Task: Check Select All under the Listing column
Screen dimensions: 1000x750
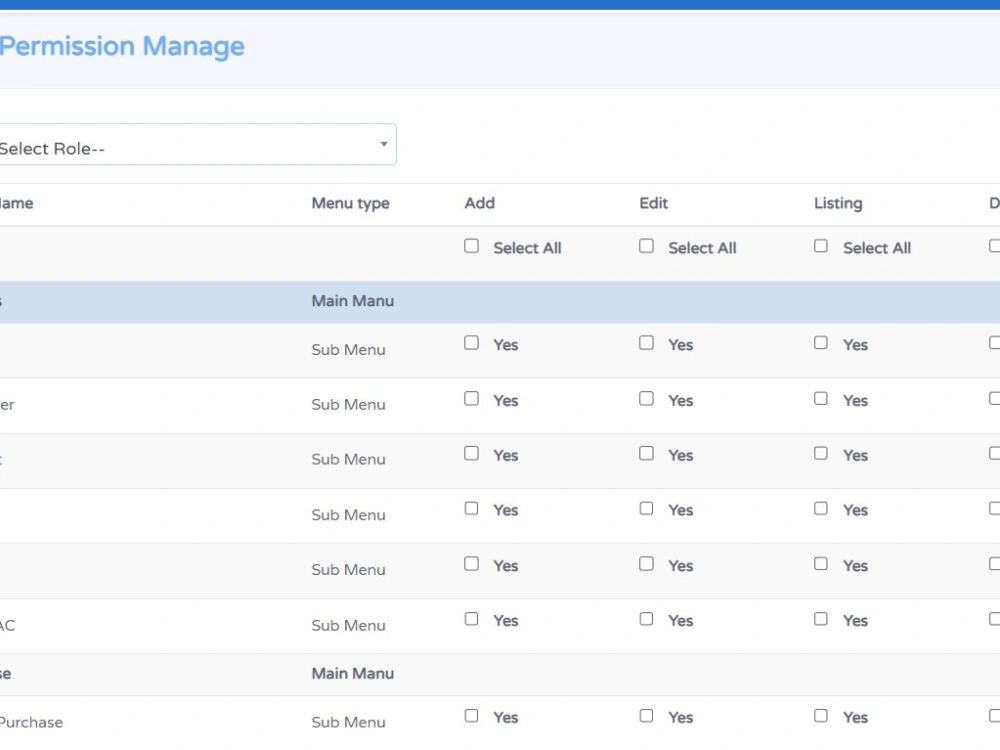Action: tap(821, 246)
